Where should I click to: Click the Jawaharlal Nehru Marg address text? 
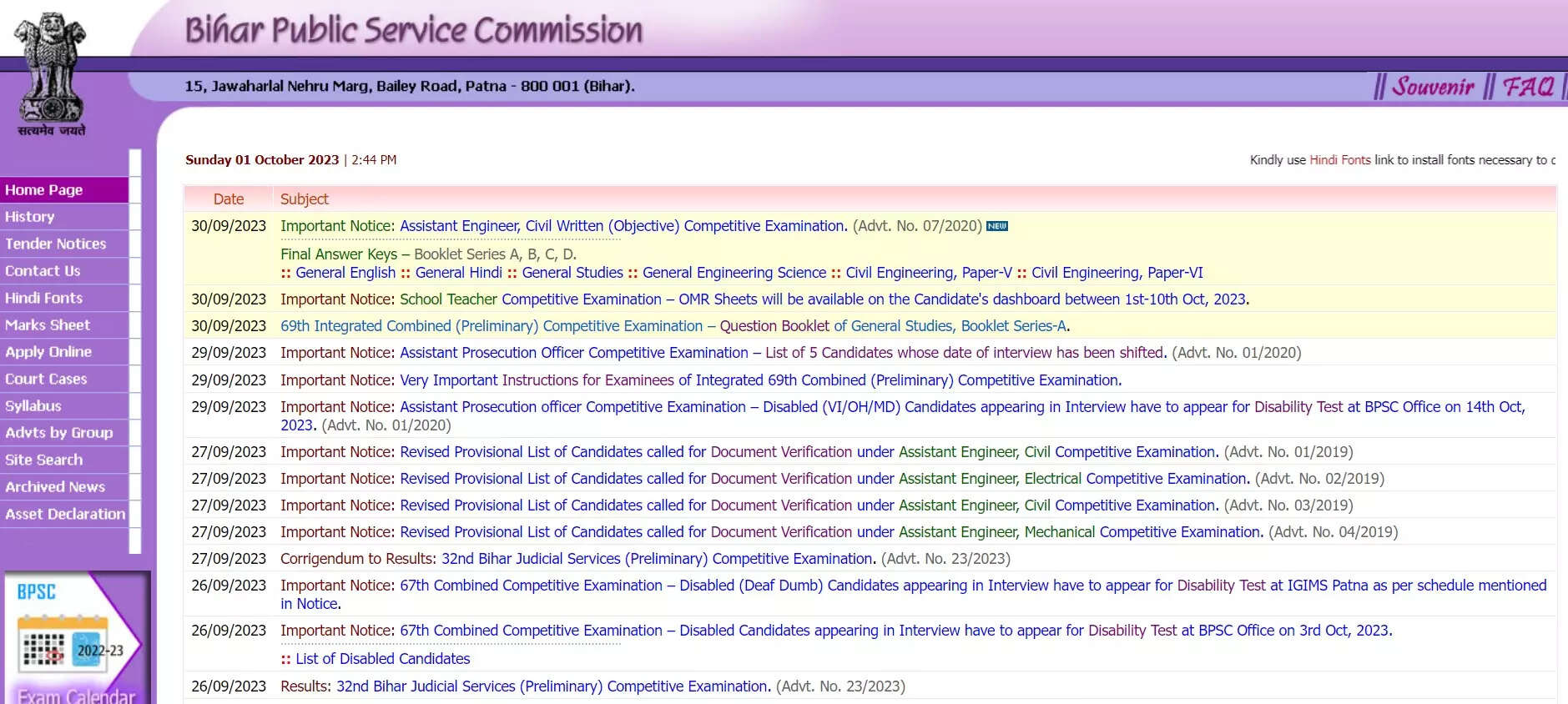(410, 86)
